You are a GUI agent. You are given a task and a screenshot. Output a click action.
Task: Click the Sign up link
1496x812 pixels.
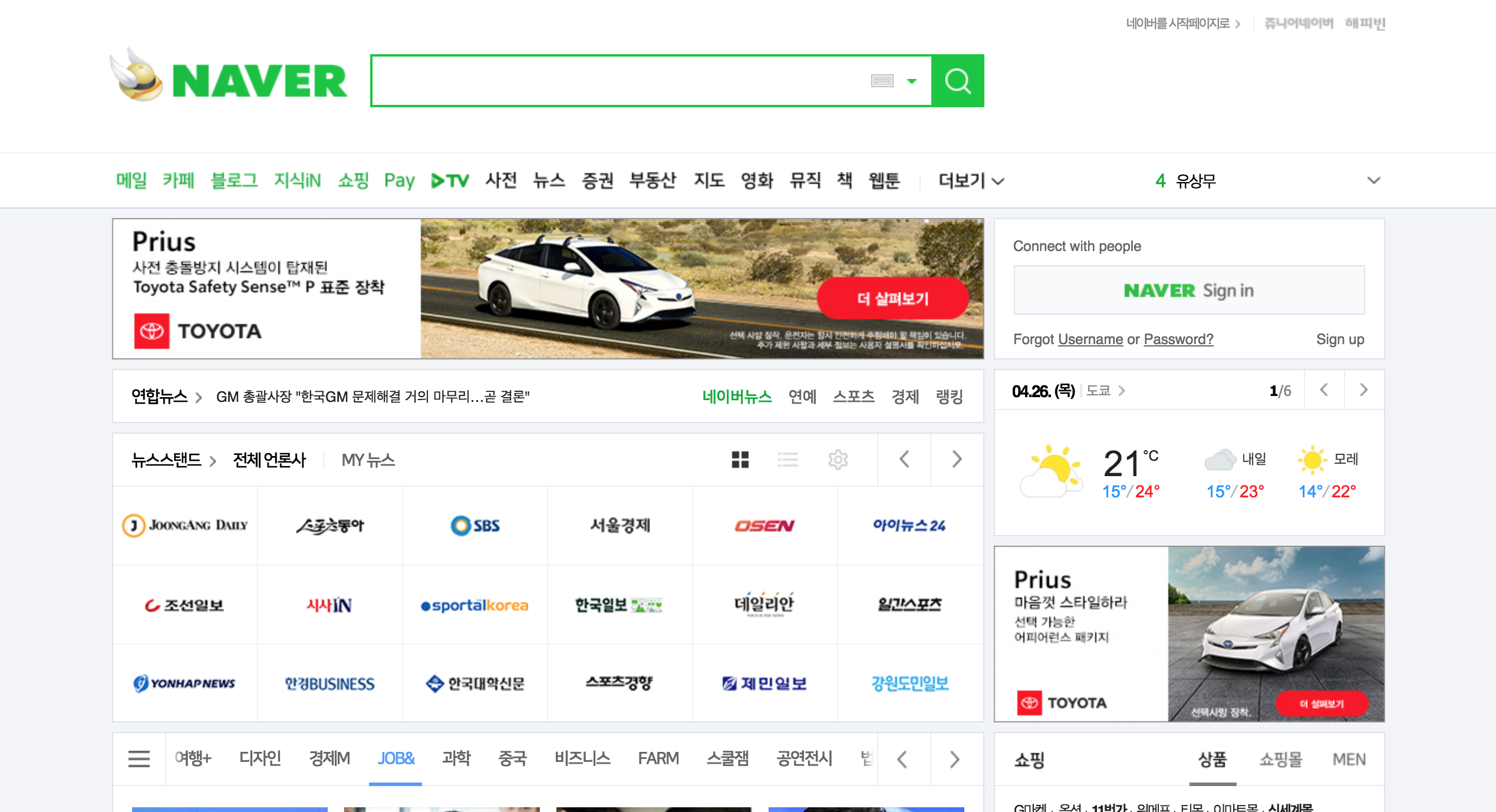coord(1340,339)
